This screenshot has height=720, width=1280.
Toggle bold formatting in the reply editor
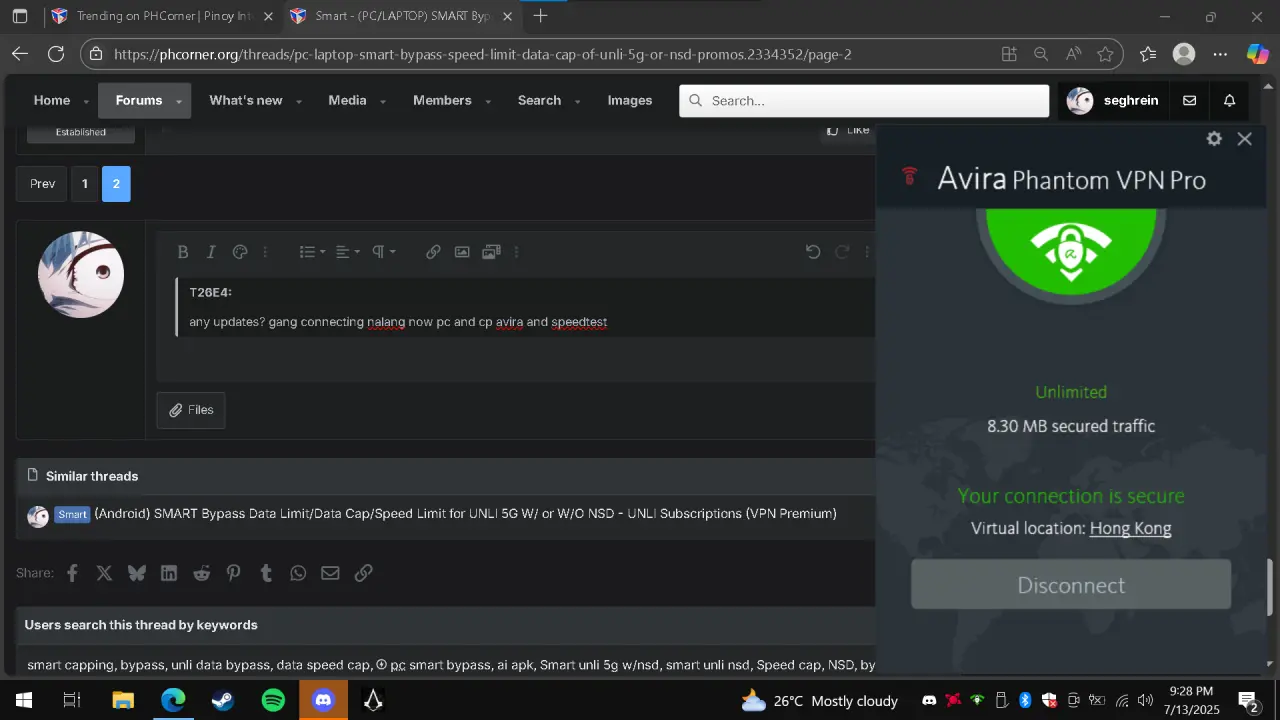(183, 252)
